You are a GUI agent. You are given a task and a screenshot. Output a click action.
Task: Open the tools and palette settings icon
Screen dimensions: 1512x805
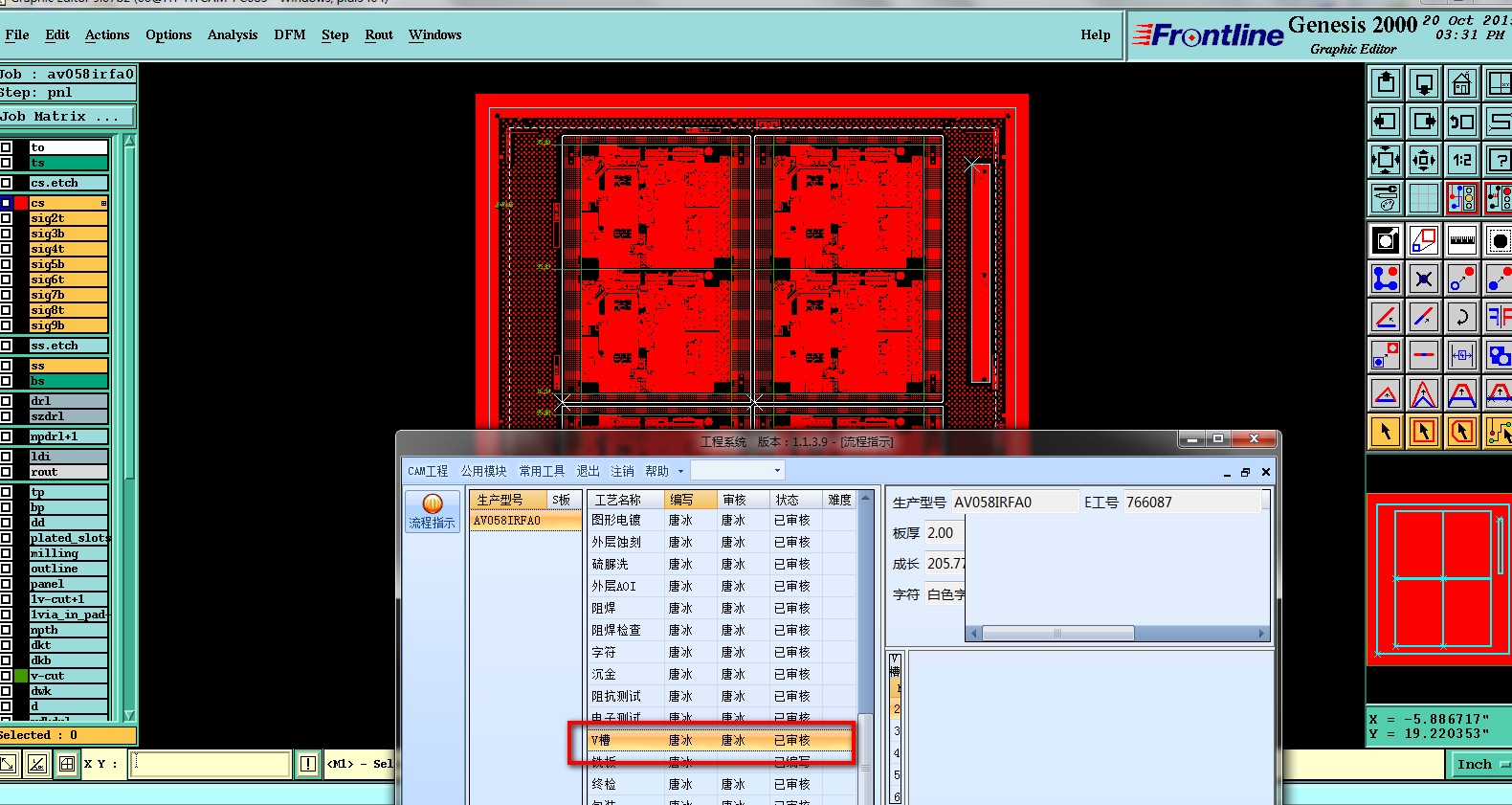pos(1386,198)
